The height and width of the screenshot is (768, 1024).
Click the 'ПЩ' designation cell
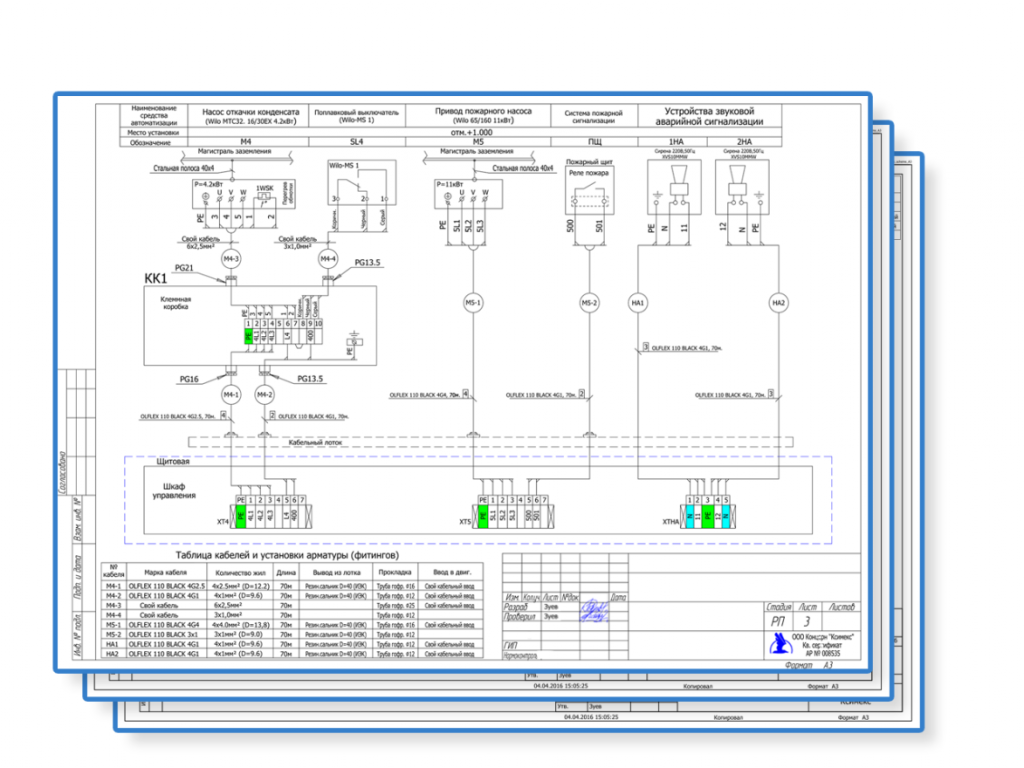(594, 141)
